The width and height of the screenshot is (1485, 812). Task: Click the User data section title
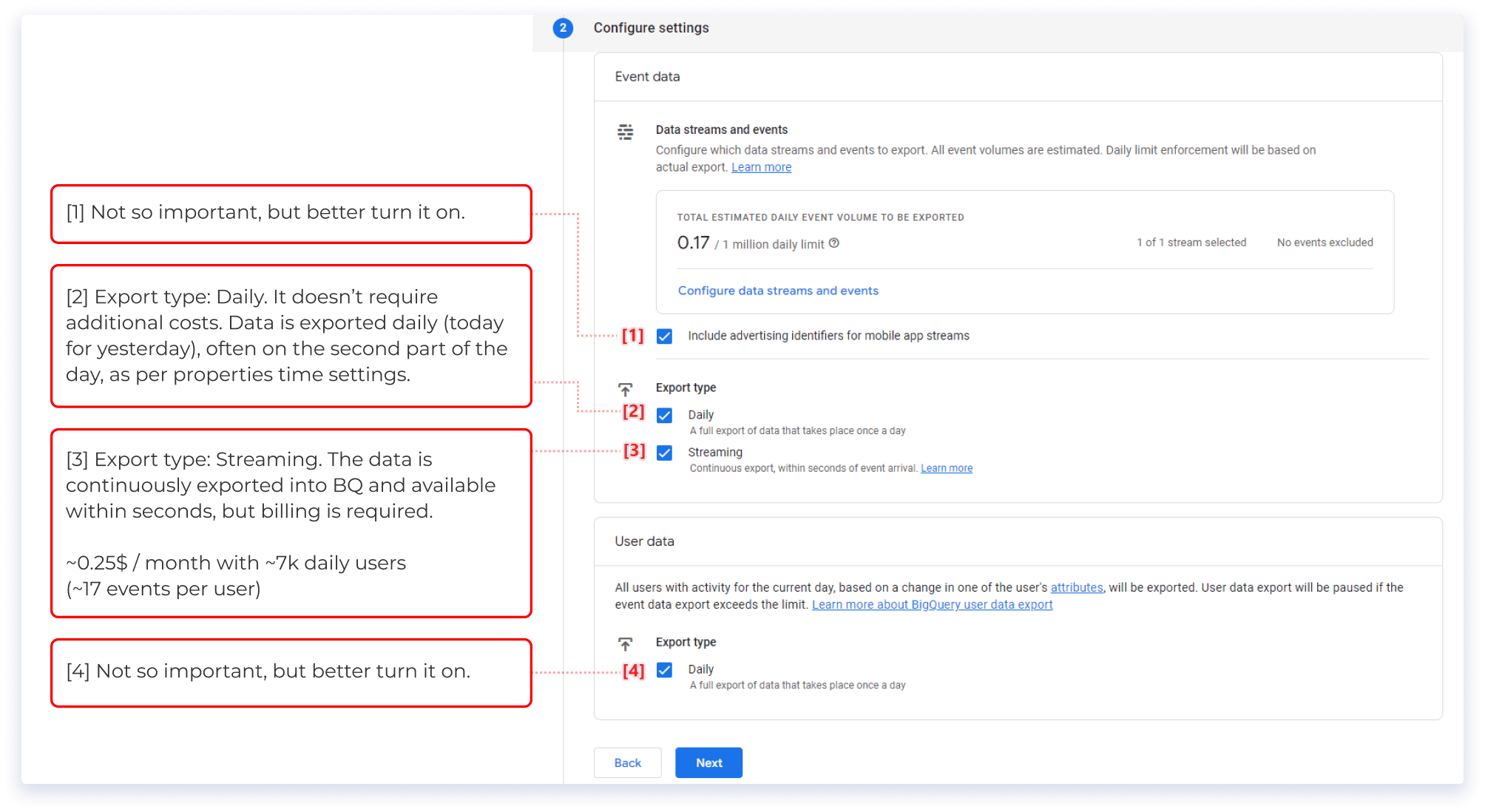[x=644, y=541]
